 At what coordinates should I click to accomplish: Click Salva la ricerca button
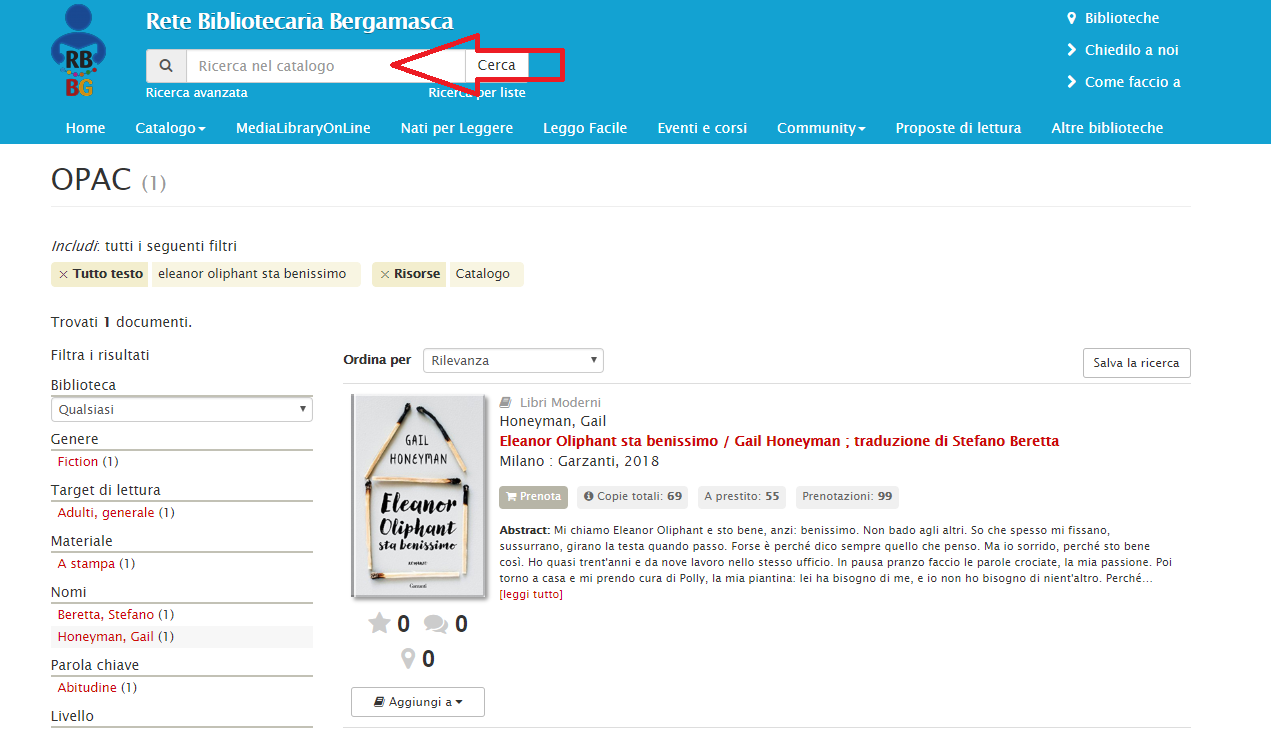pos(1136,363)
